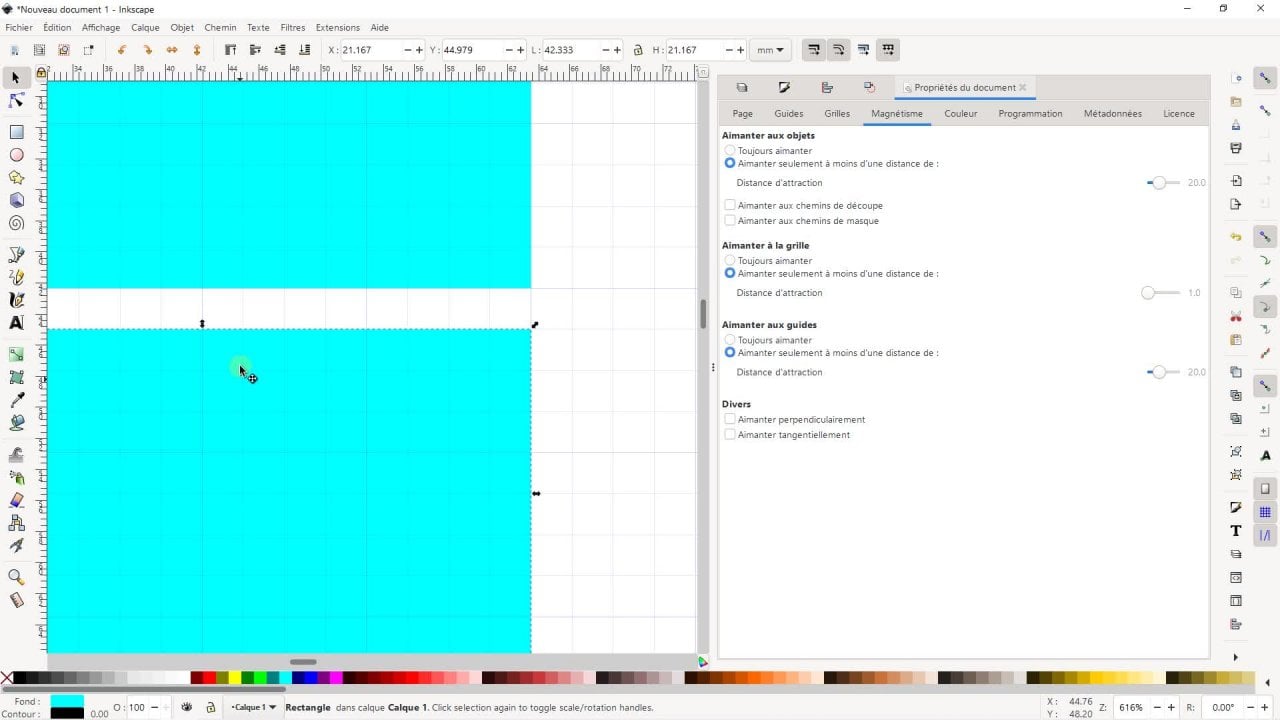Click the Star and polygon tool
The width and height of the screenshot is (1280, 720).
[16, 178]
